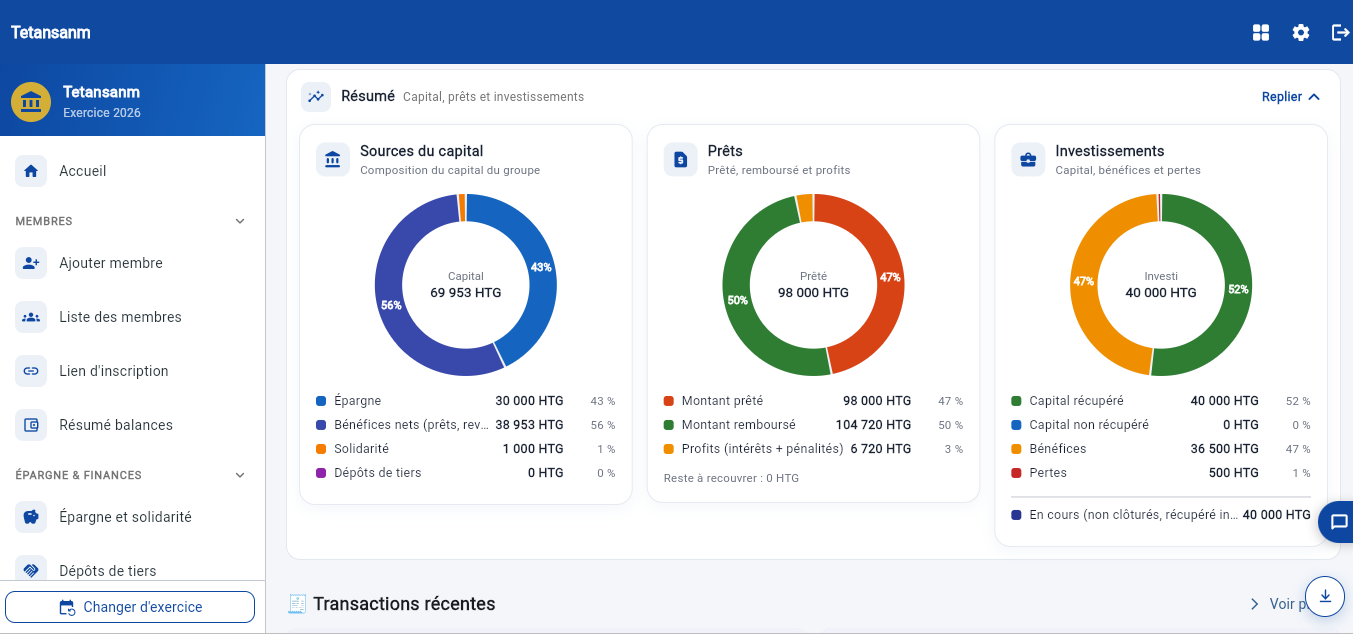Click the Résumé balances wallet icon
This screenshot has width=1353, height=634.
coord(31,425)
